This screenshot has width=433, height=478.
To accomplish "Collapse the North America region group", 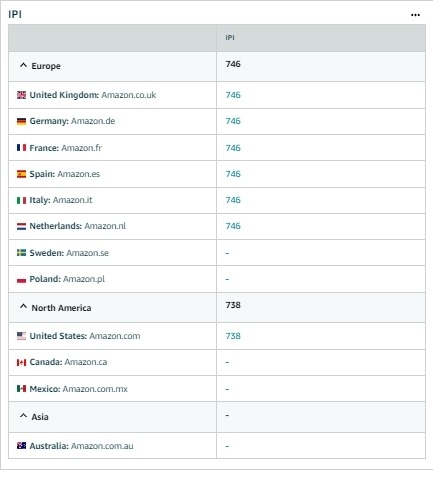I will point(23,306).
